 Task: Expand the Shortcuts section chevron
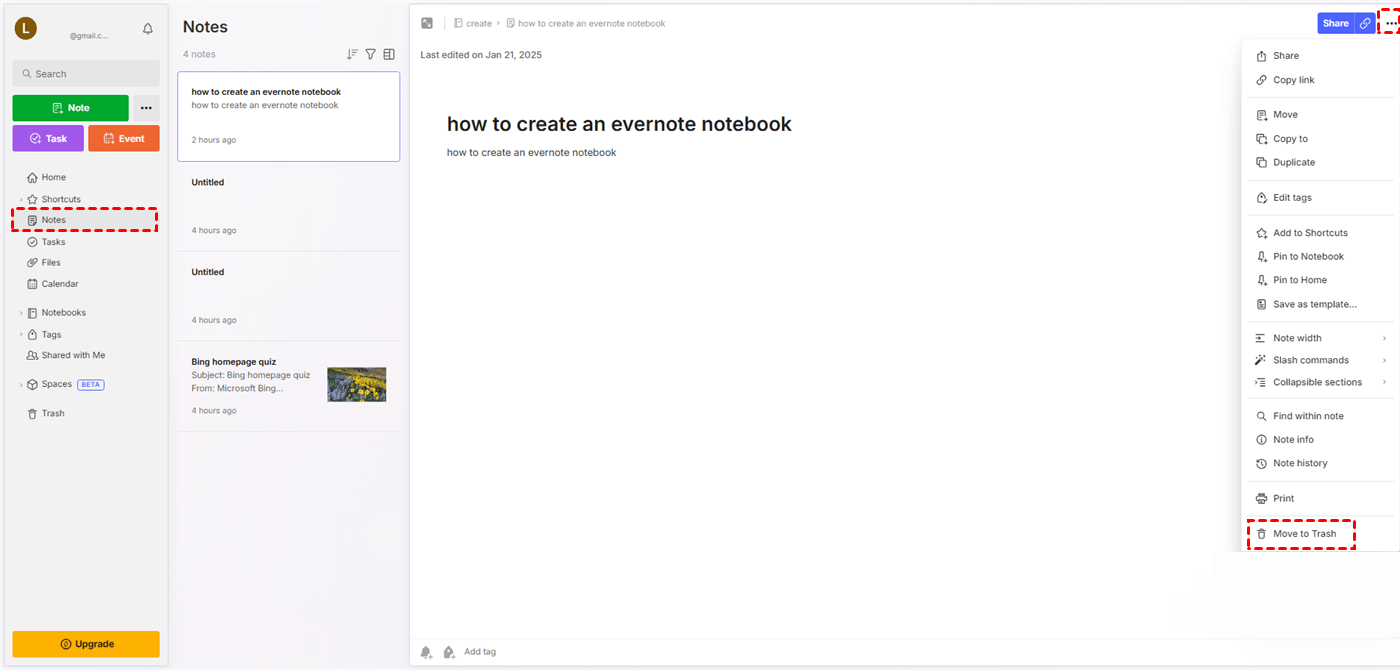coord(20,199)
